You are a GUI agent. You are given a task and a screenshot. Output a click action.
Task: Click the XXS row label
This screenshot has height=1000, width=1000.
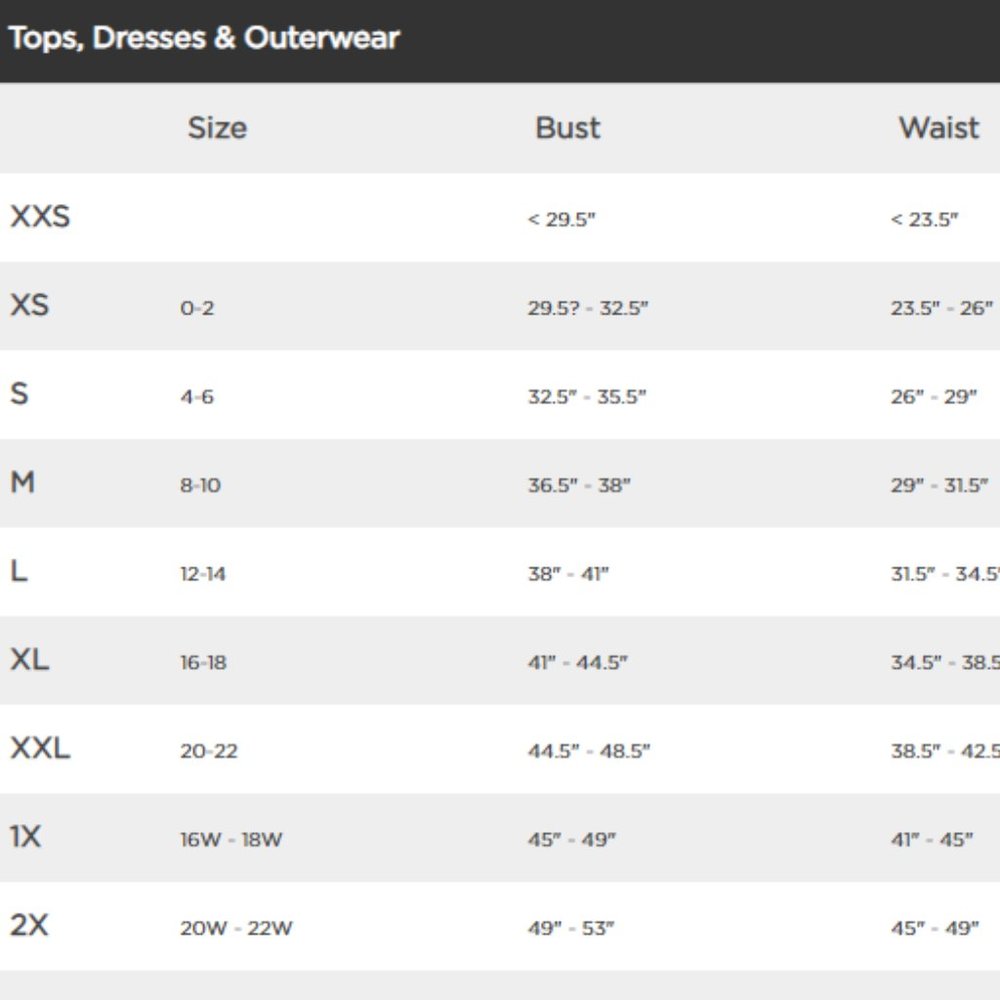tap(40, 217)
